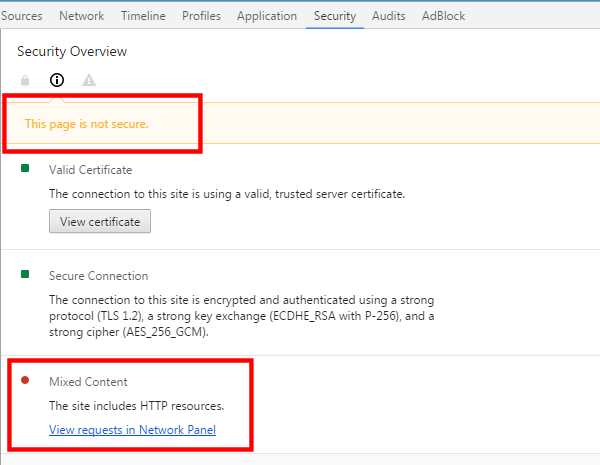Switch to the Network tab
The image size is (600, 465).
tap(81, 16)
